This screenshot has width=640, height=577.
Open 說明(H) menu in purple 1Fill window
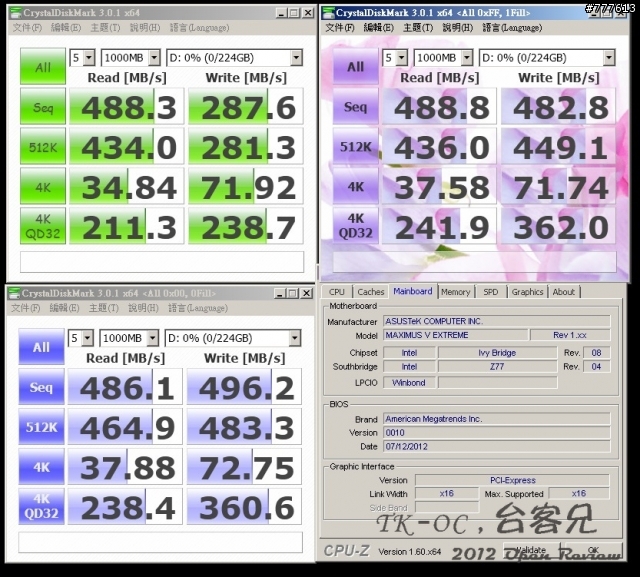pyautogui.click(x=458, y=28)
